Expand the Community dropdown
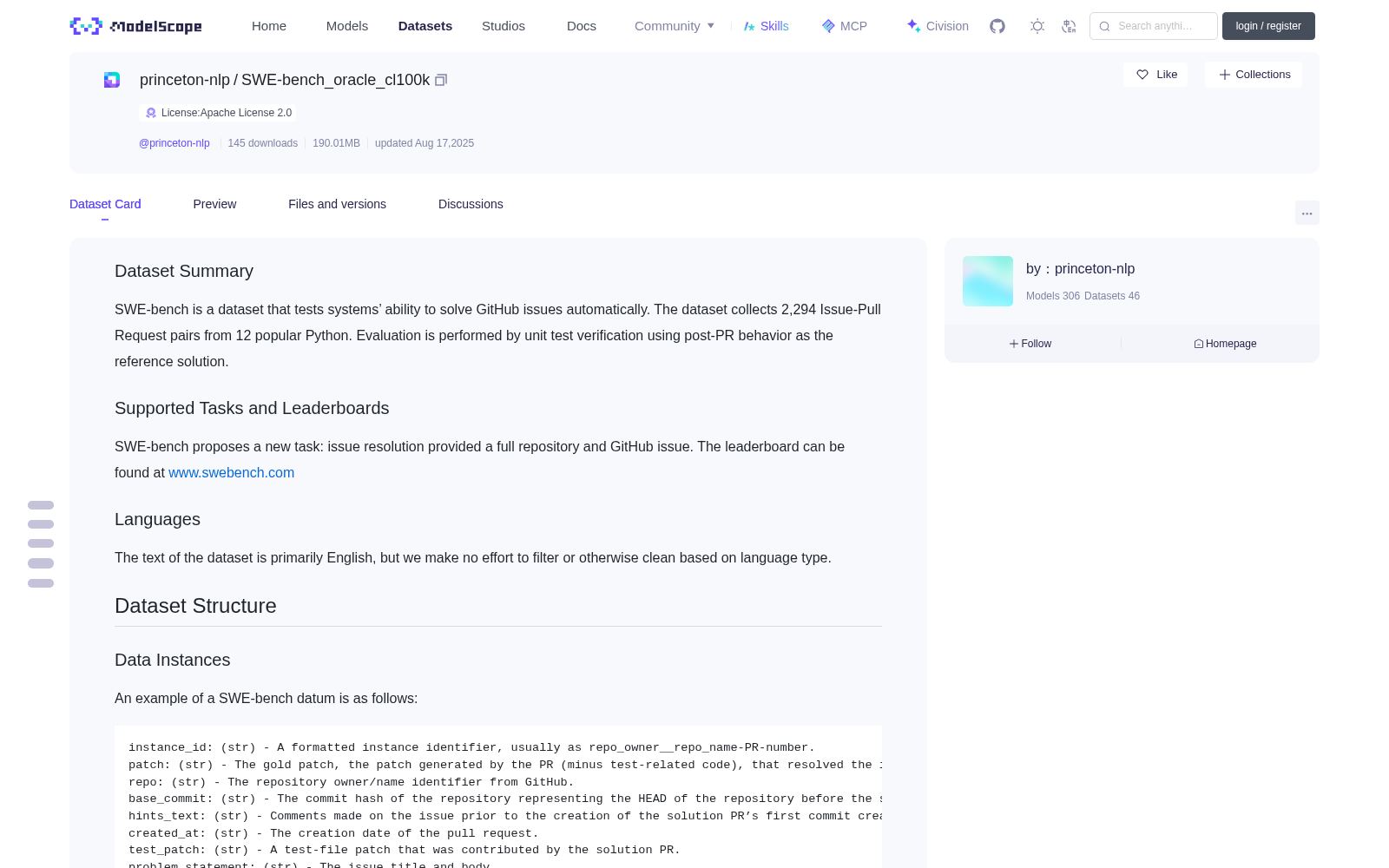The image size is (1389, 868). click(675, 26)
